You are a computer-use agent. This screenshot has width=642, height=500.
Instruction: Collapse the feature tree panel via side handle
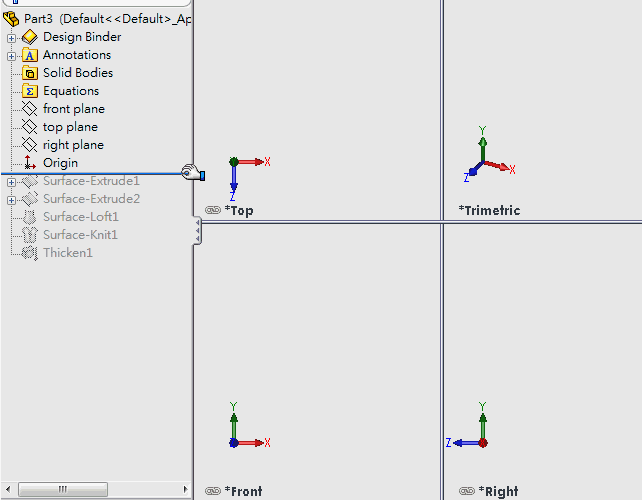pyautogui.click(x=197, y=231)
